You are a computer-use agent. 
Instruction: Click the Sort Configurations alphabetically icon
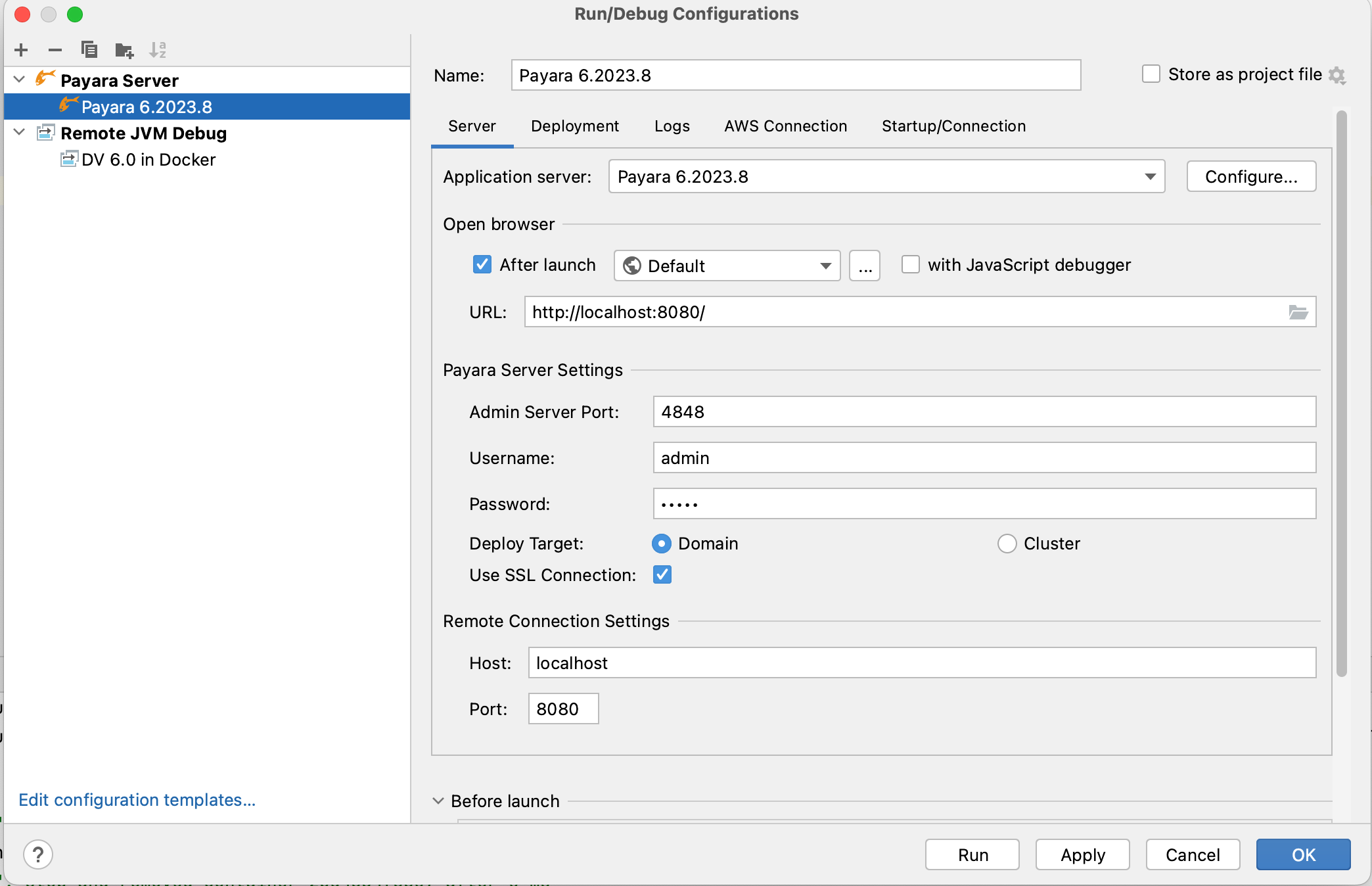[x=158, y=50]
